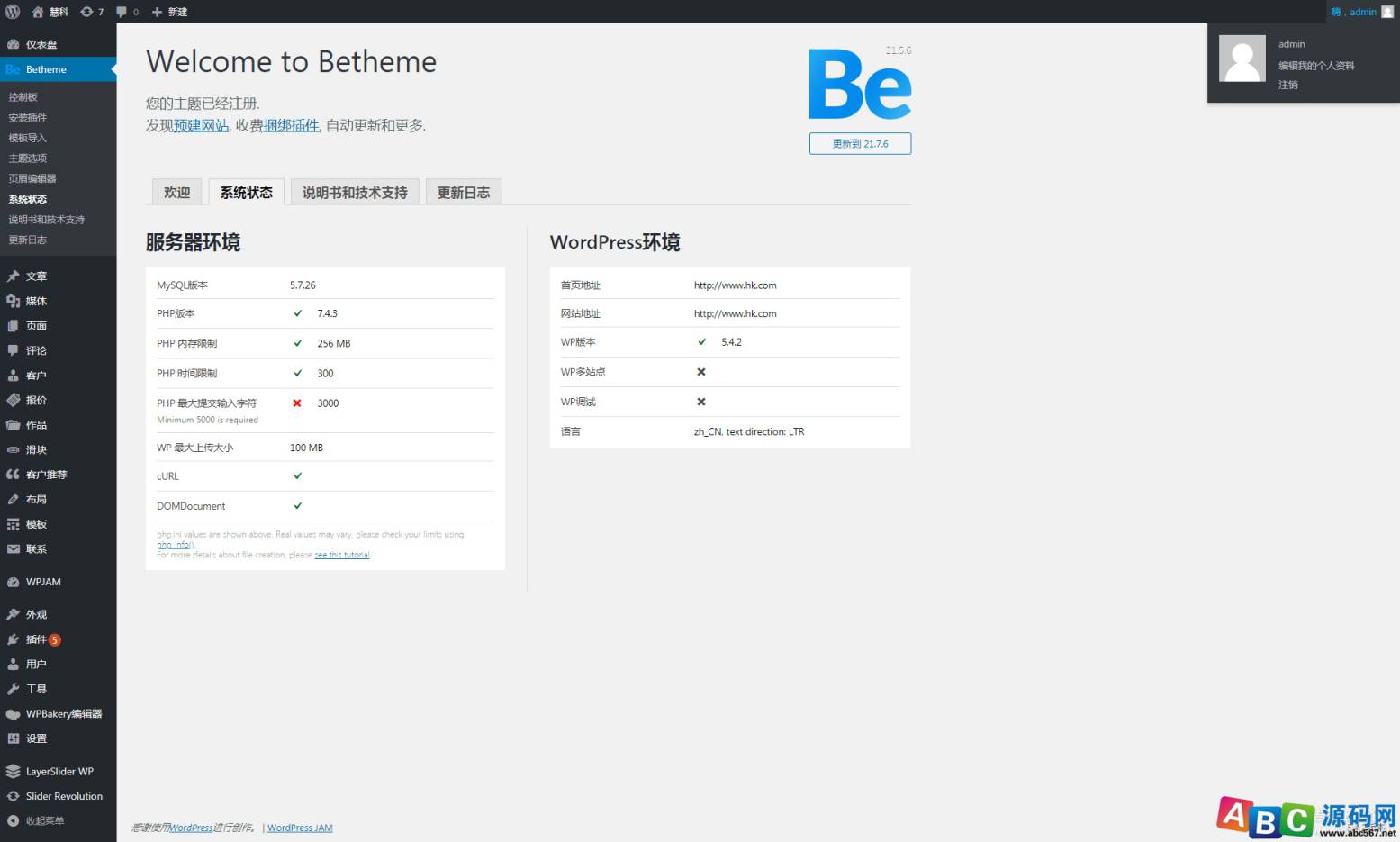Open 系统状态 in the Betheme submenu
This screenshot has height=842, width=1400.
pos(28,199)
